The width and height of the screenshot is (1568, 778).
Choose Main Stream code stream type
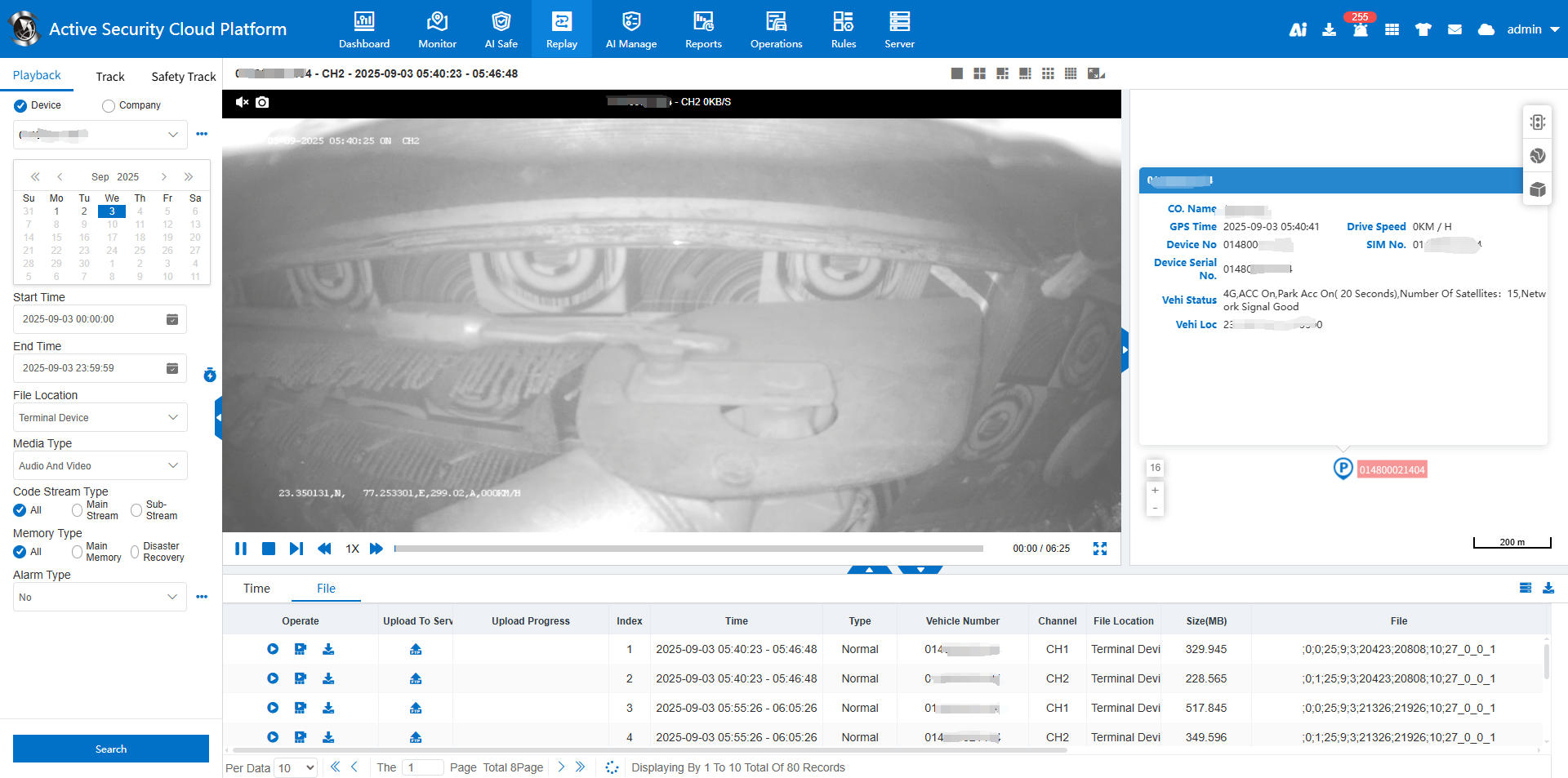coord(78,510)
